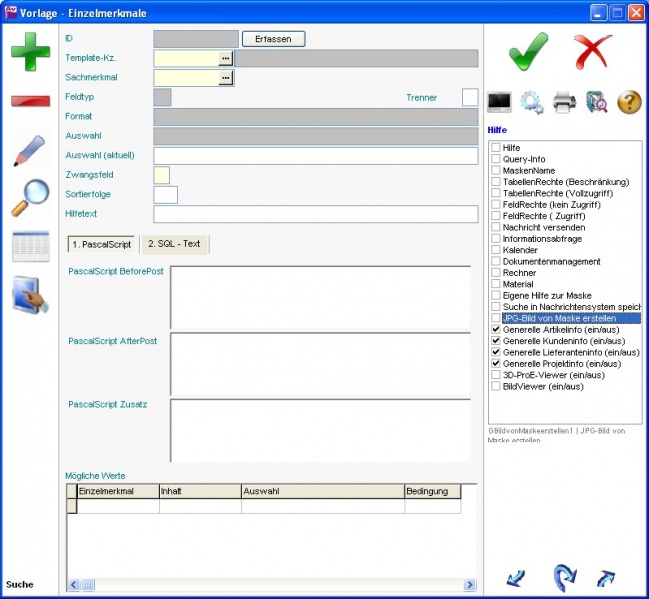The width and height of the screenshot is (649, 599).
Task: Open help via the question mark icon
Action: point(629,101)
